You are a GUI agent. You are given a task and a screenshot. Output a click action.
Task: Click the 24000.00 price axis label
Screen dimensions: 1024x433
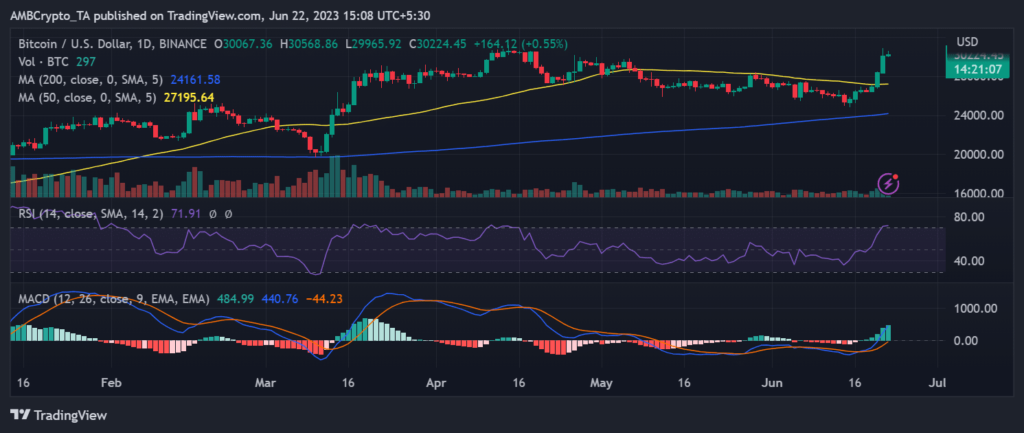click(x=979, y=116)
